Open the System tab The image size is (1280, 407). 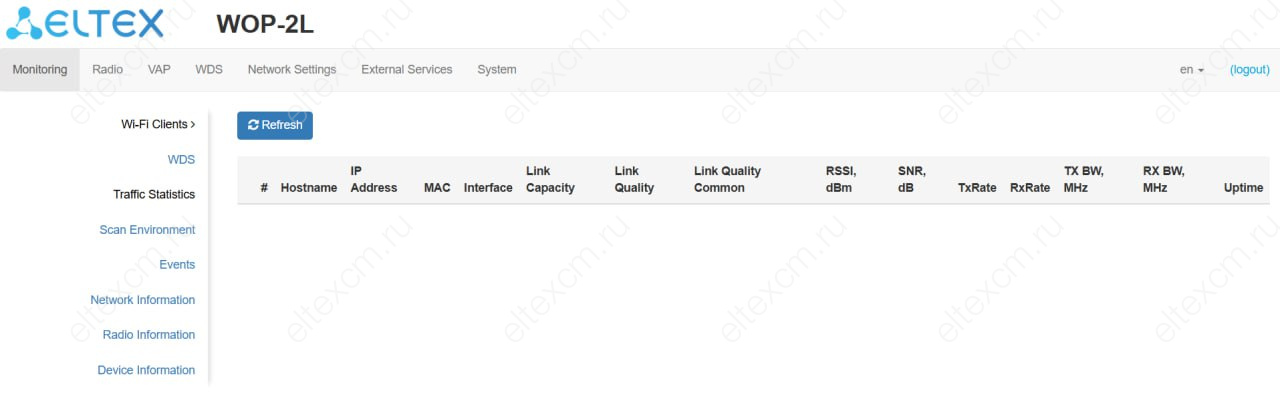coord(497,70)
